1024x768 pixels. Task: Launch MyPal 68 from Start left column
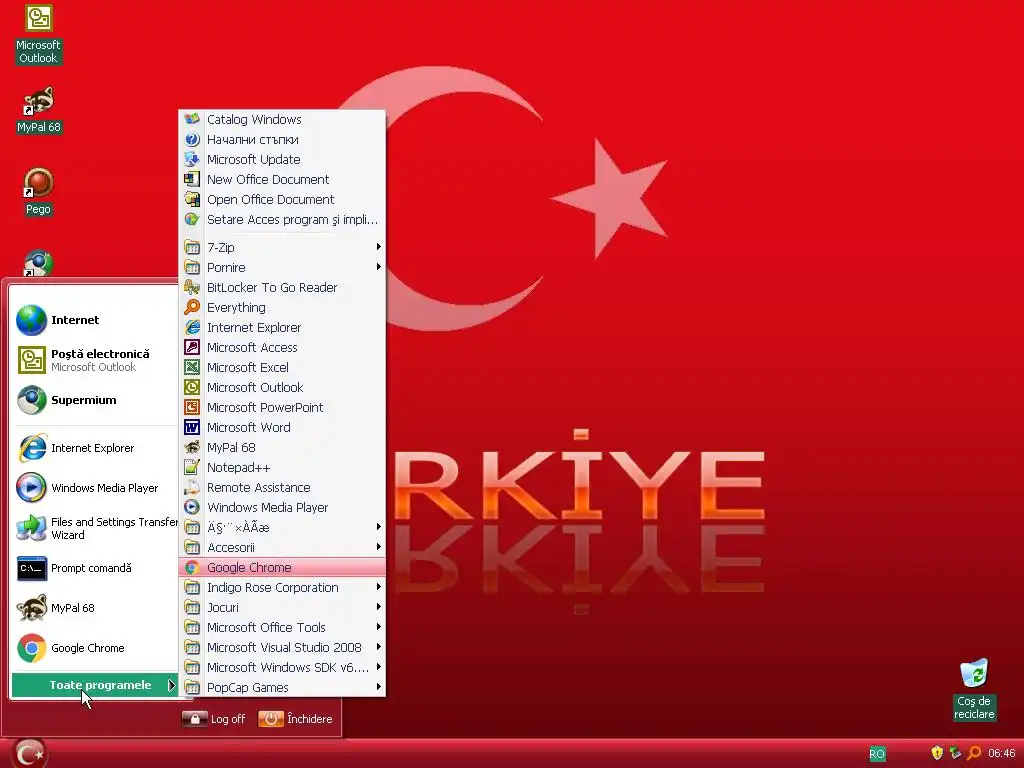pyautogui.click(x=95, y=608)
